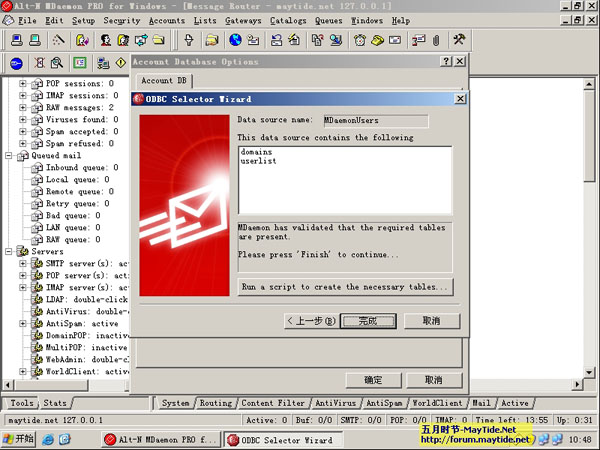Click the pushpin toolbar icon
This screenshot has height=450, width=600.
pyautogui.click(x=189, y=40)
